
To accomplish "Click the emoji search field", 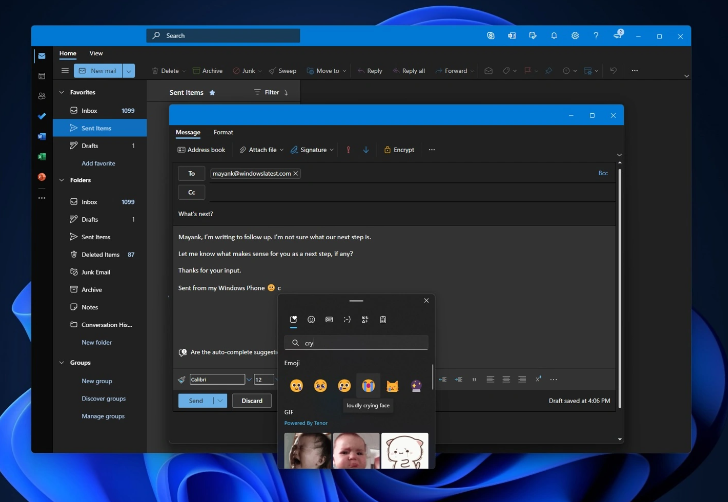I will (x=358, y=343).
